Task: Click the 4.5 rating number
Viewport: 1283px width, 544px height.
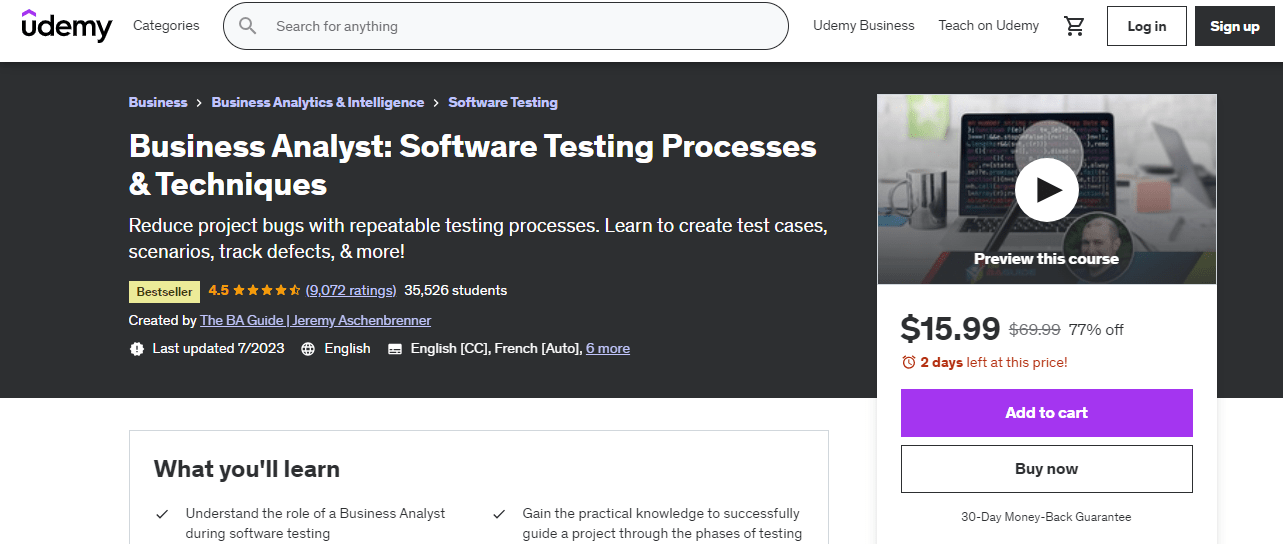Action: tap(219, 291)
